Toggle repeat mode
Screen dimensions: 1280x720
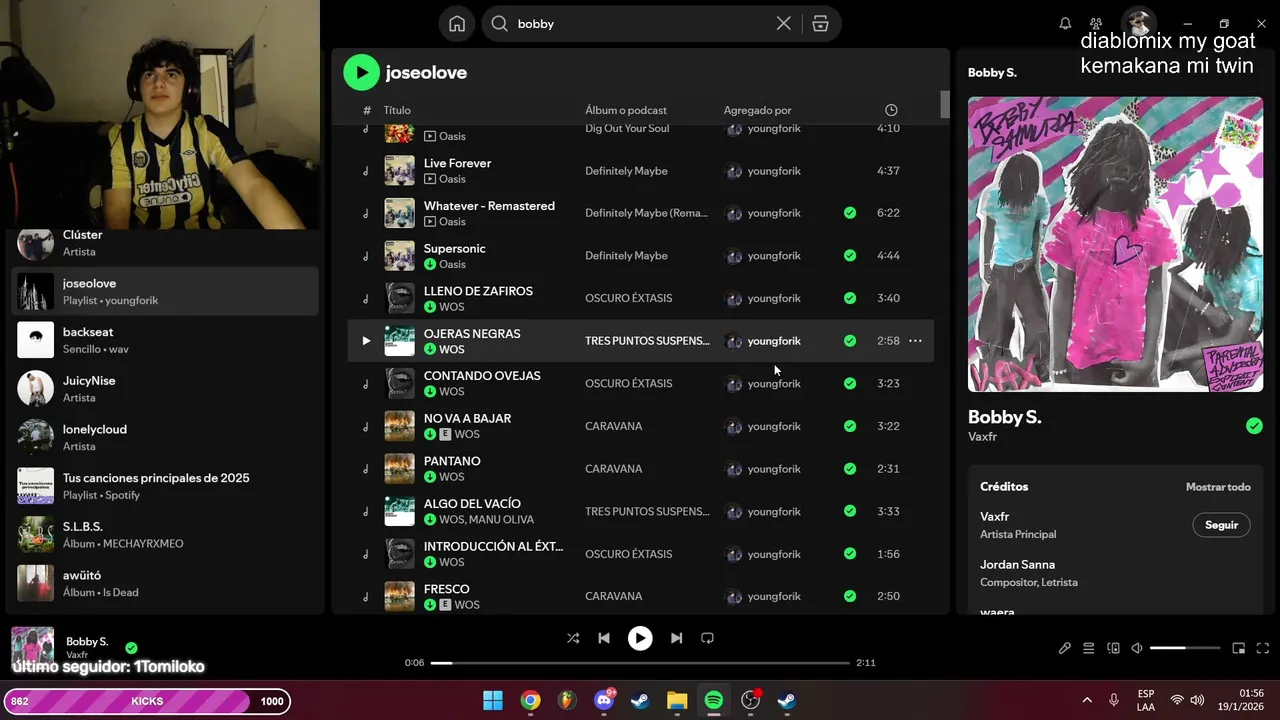[x=707, y=638]
